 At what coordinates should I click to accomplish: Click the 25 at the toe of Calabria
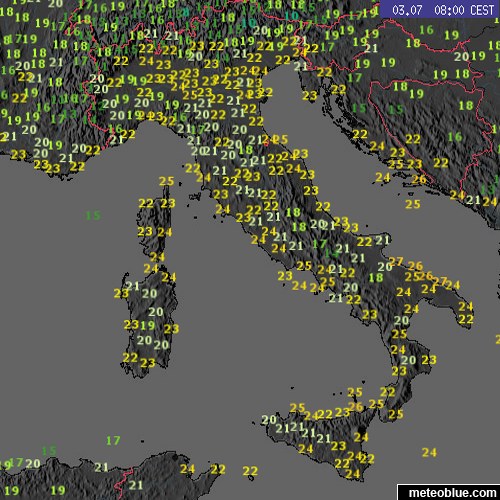[x=396, y=414]
